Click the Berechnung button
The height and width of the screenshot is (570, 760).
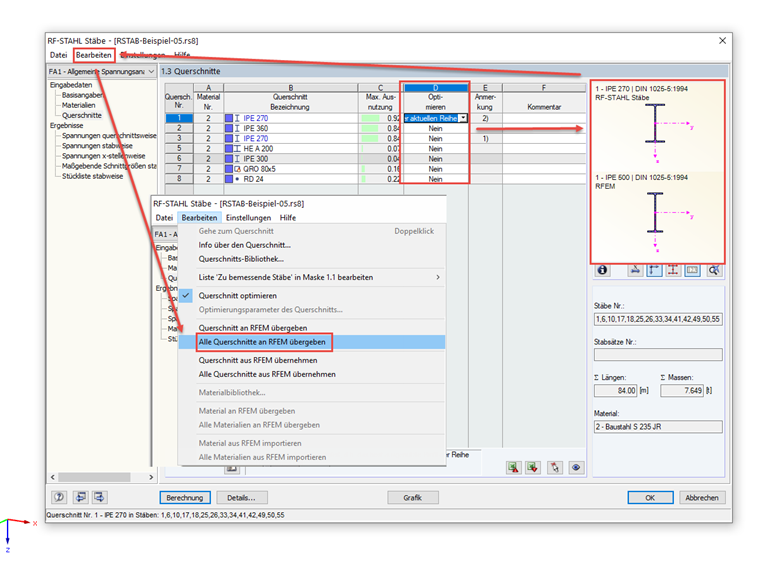185,498
